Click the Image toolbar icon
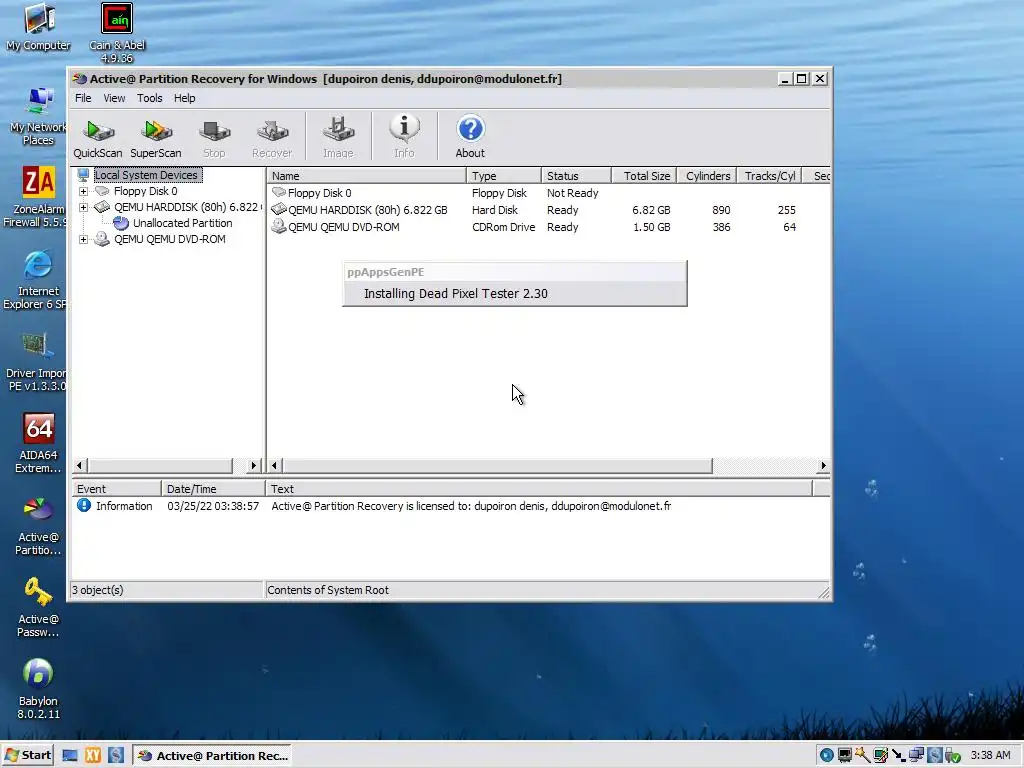The width and height of the screenshot is (1024, 768). 338,138
